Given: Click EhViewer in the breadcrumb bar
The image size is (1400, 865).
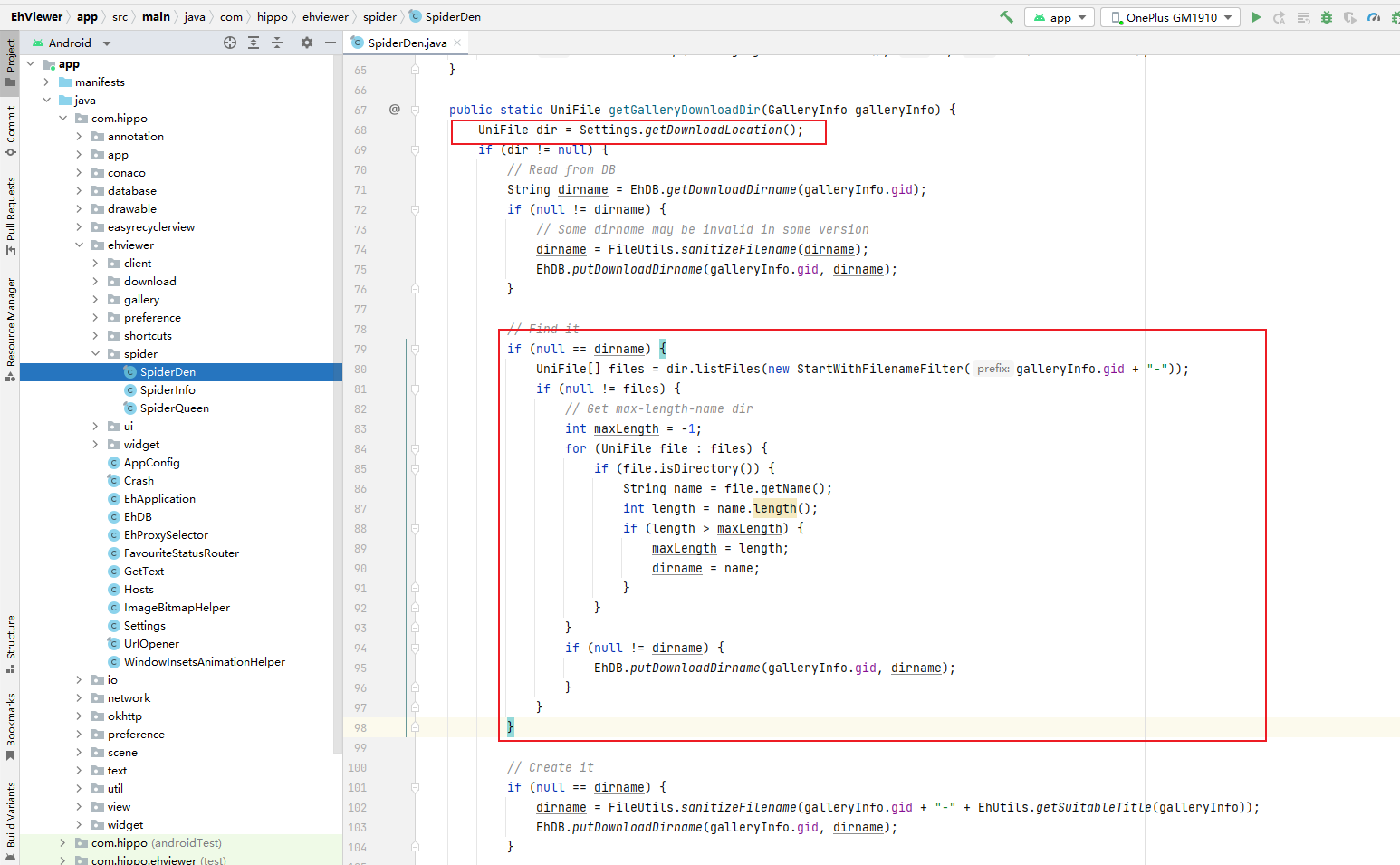Looking at the screenshot, I should [x=36, y=16].
